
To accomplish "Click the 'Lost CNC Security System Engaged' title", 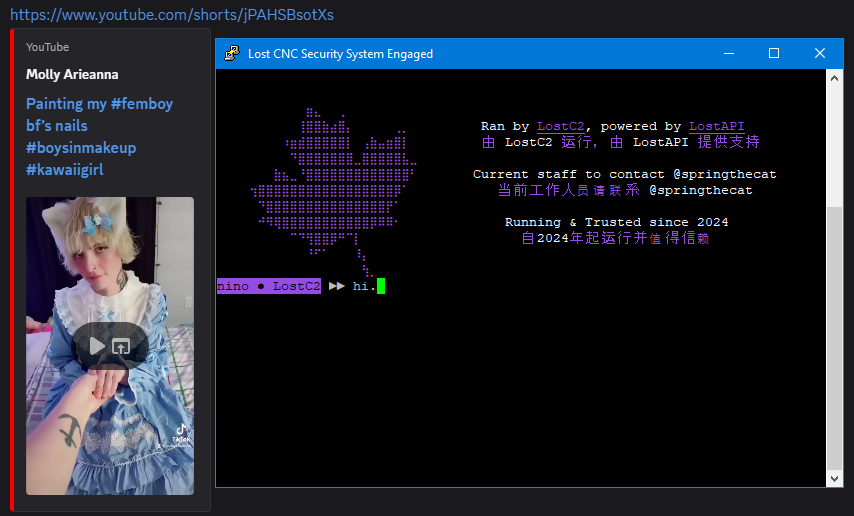I will 340,54.
